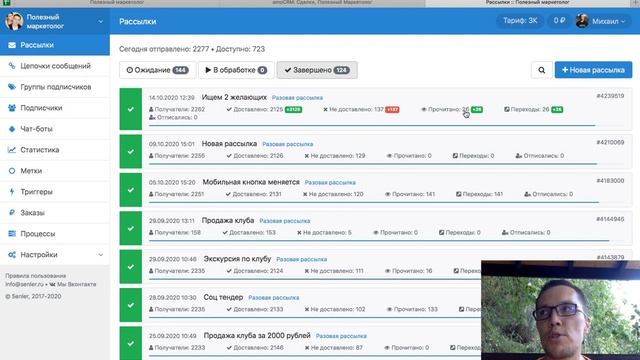Click the Процессы list icon
The image size is (640, 360).
[12, 233]
